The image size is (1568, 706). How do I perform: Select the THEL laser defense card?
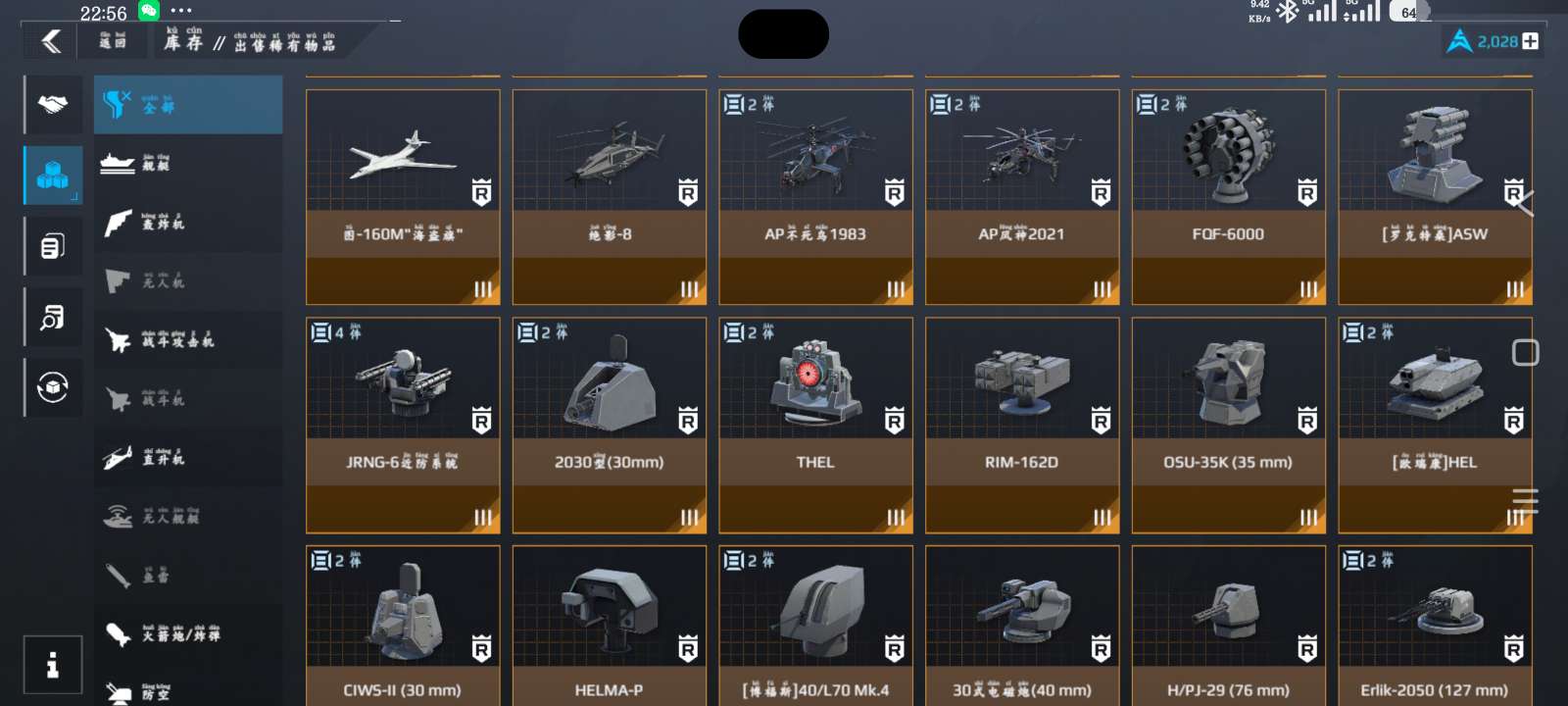[x=815, y=426]
